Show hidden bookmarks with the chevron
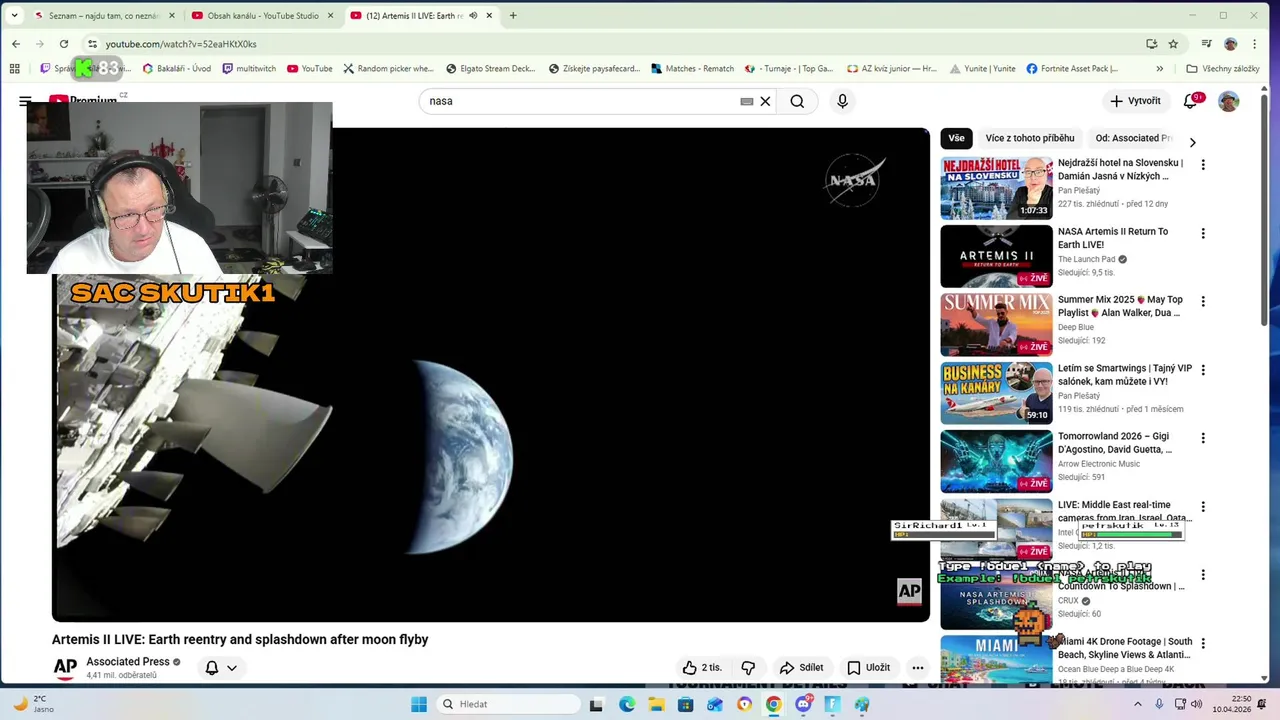1280x720 pixels. pos(1160,69)
